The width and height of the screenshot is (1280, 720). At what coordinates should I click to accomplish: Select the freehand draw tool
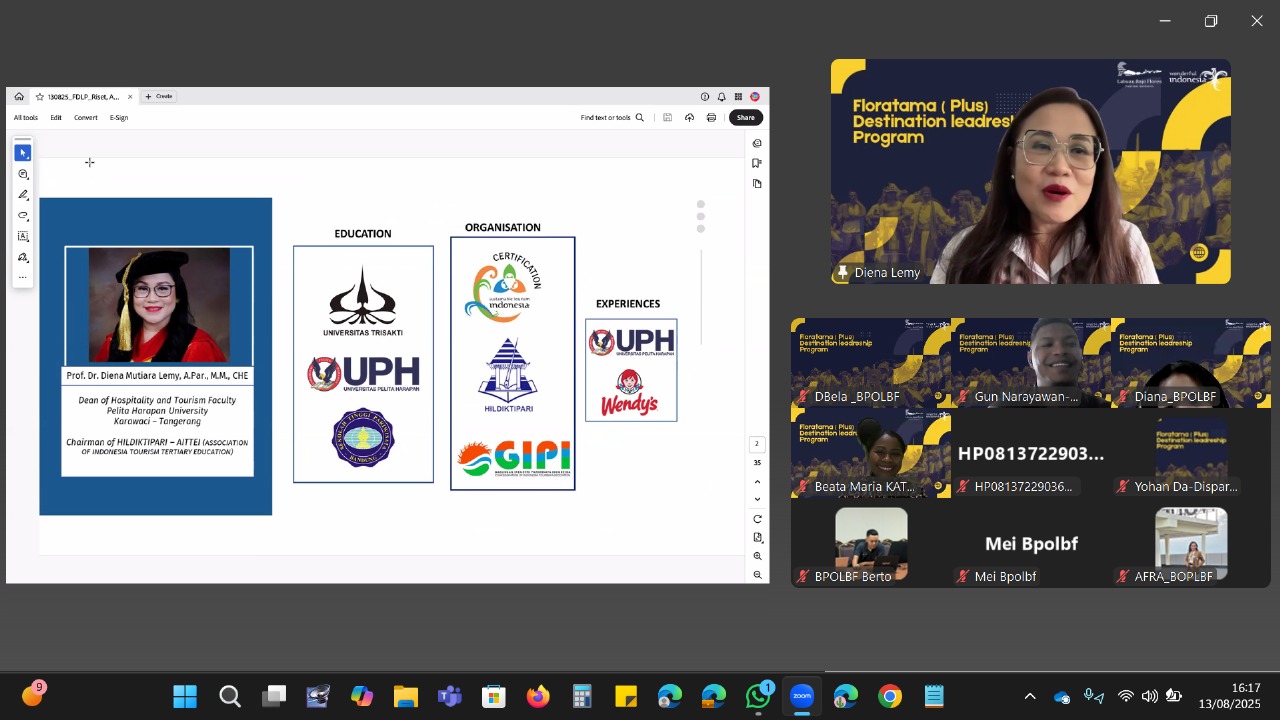(x=23, y=216)
